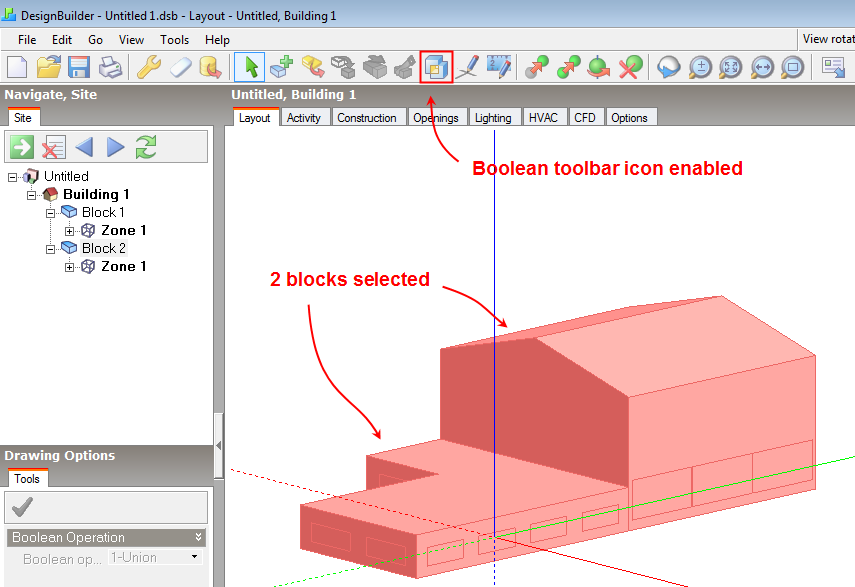The image size is (855, 587).
Task: Click the panel splitter collapse arrow
Action: (218, 445)
